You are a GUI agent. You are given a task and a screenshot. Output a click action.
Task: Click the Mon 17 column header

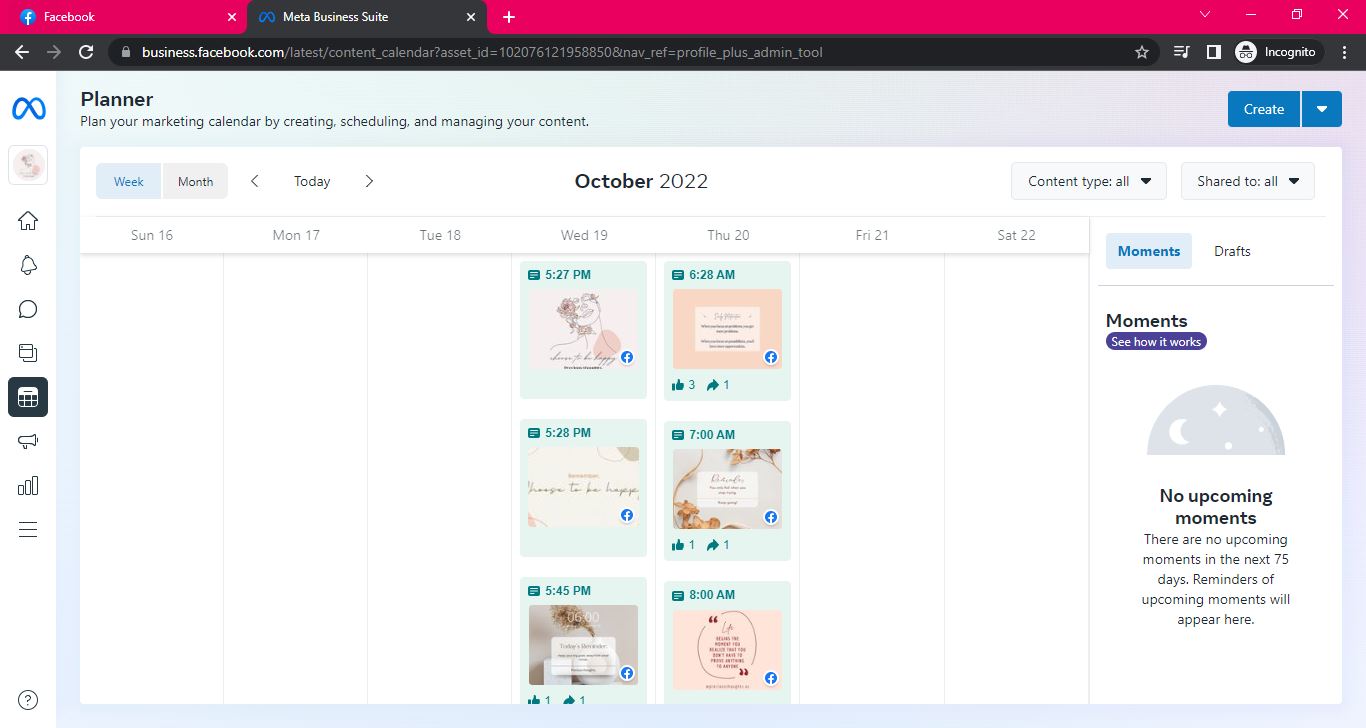(x=296, y=235)
